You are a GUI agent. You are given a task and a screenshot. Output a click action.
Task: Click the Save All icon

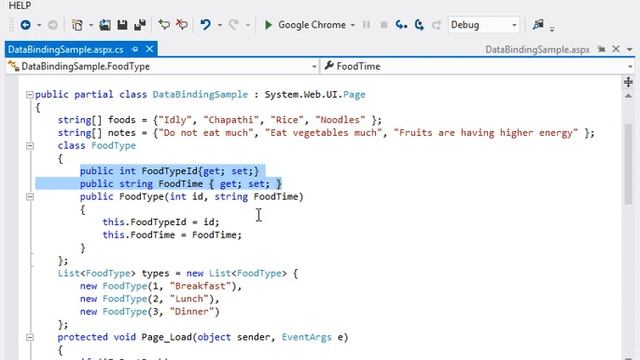tap(140, 25)
